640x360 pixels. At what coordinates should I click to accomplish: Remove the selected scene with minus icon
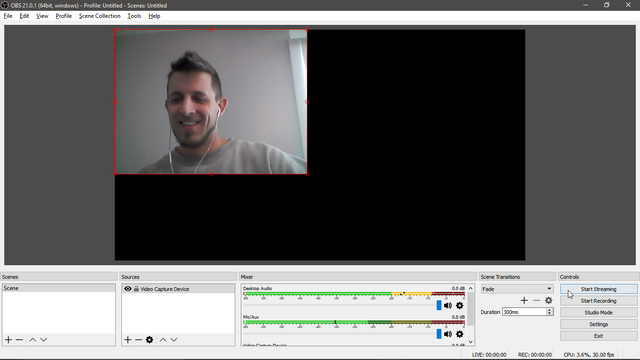(x=19, y=340)
